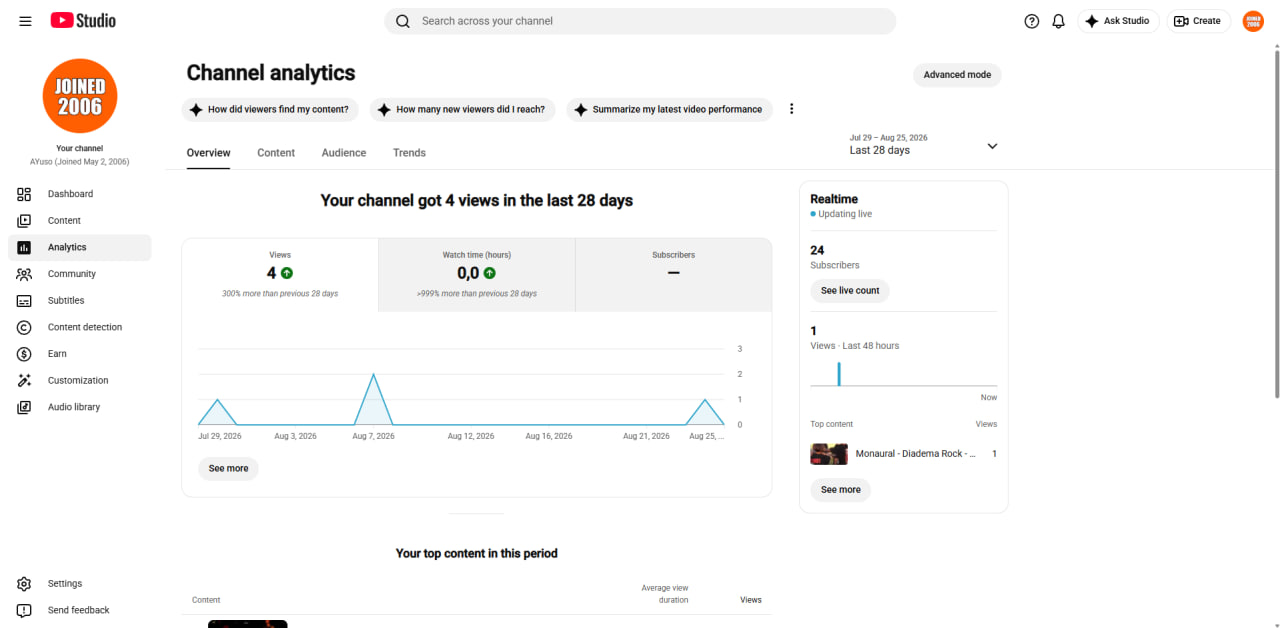The height and width of the screenshot is (628, 1280).
Task: Click 'Your top content in this period' heading
Action: point(477,553)
